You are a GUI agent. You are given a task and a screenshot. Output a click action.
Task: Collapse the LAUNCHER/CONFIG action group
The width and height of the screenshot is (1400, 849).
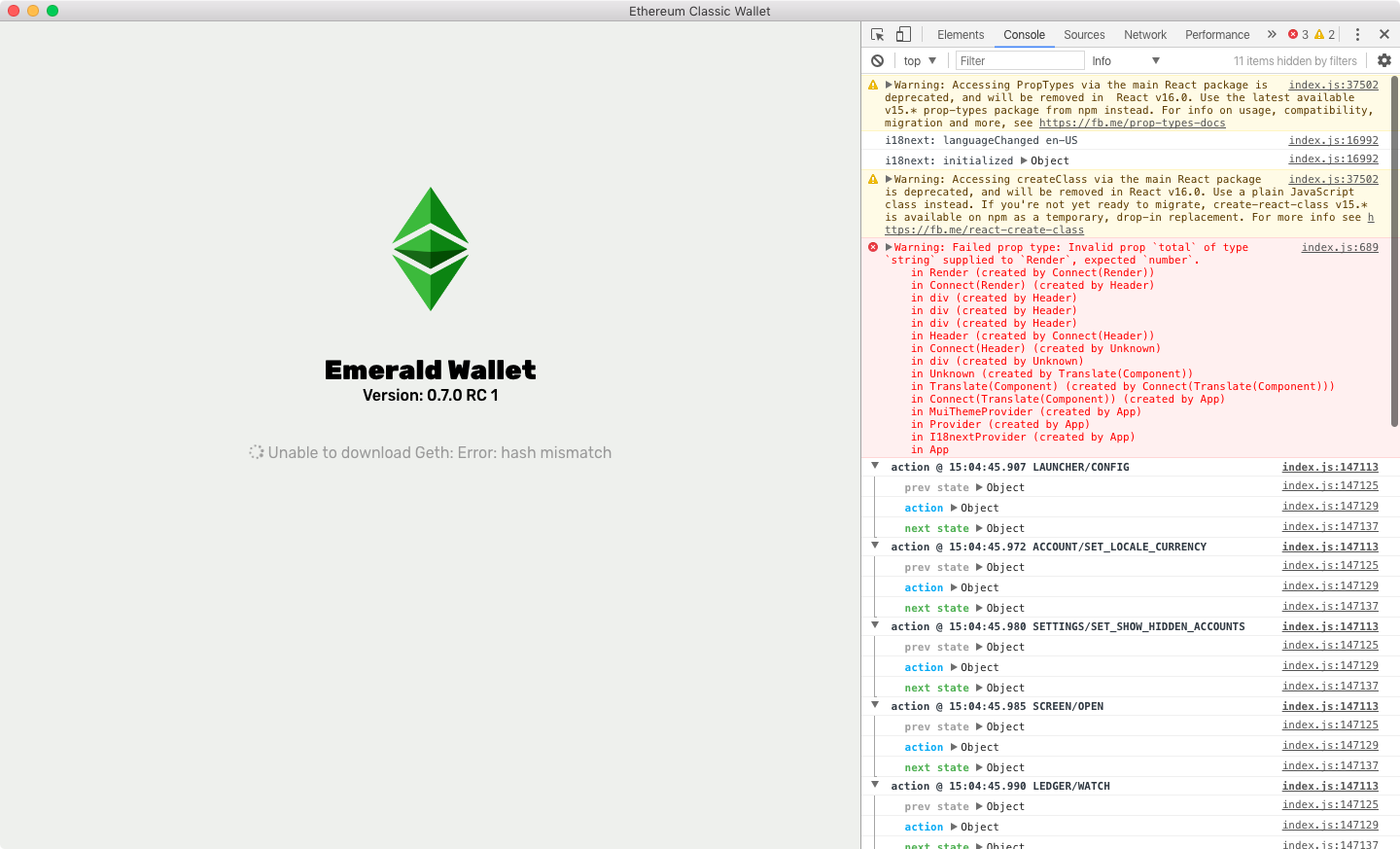875,466
